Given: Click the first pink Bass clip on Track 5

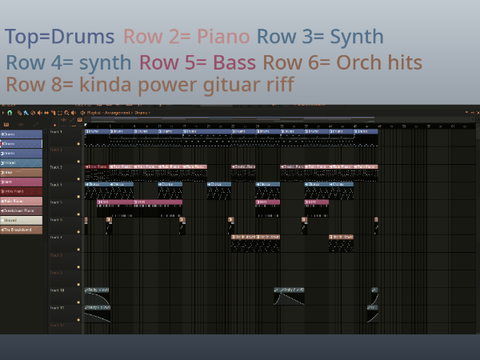Looking at the screenshot, I should point(115,202).
